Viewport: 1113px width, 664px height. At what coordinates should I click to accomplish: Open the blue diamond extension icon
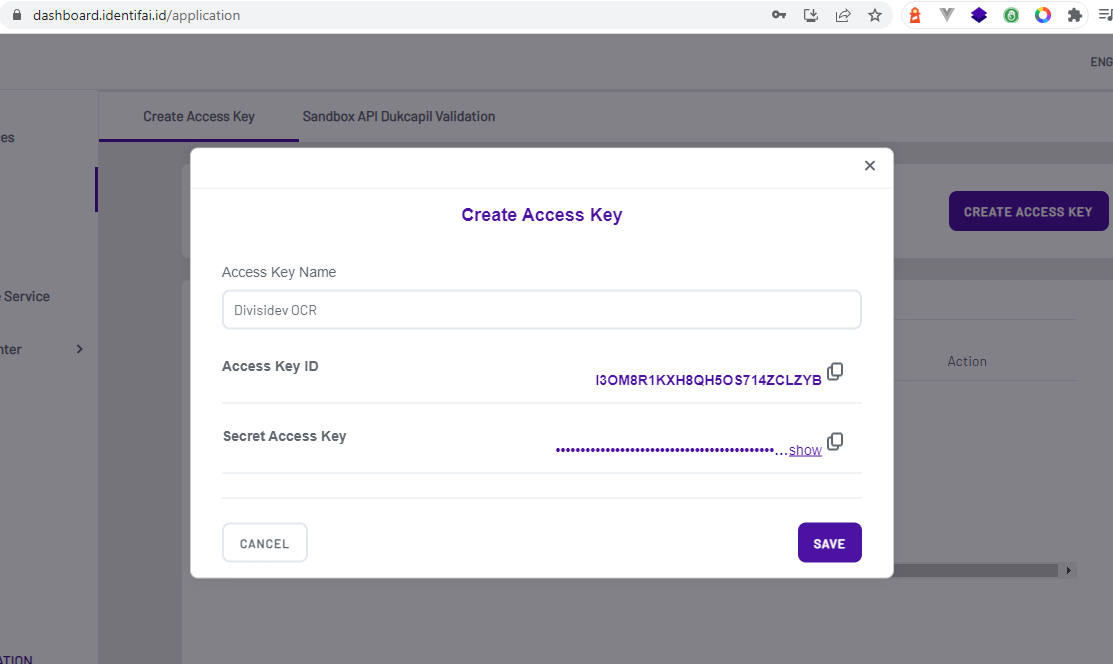[x=979, y=15]
